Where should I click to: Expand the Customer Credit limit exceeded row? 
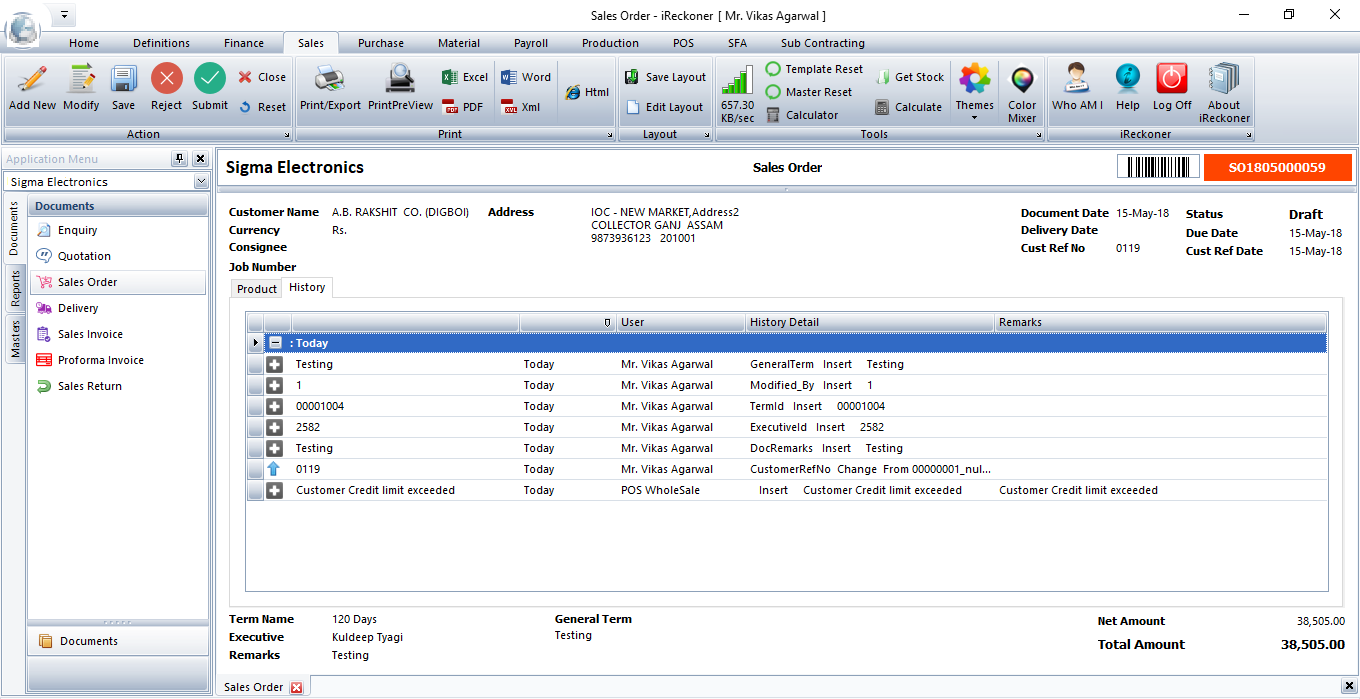coord(275,490)
